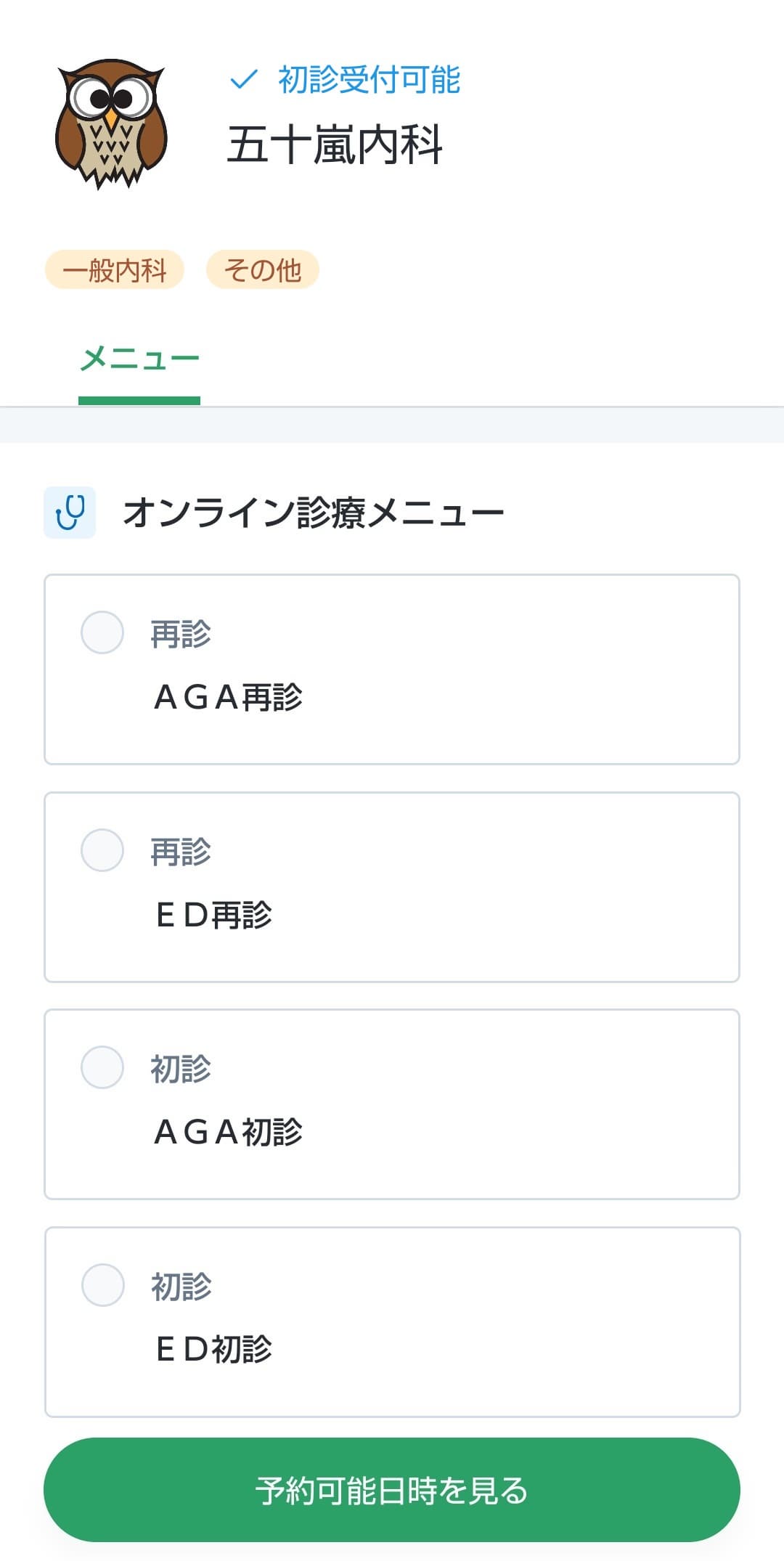The width and height of the screenshot is (784, 1561).
Task: Click the ED再診 menu title text
Action: point(213,915)
